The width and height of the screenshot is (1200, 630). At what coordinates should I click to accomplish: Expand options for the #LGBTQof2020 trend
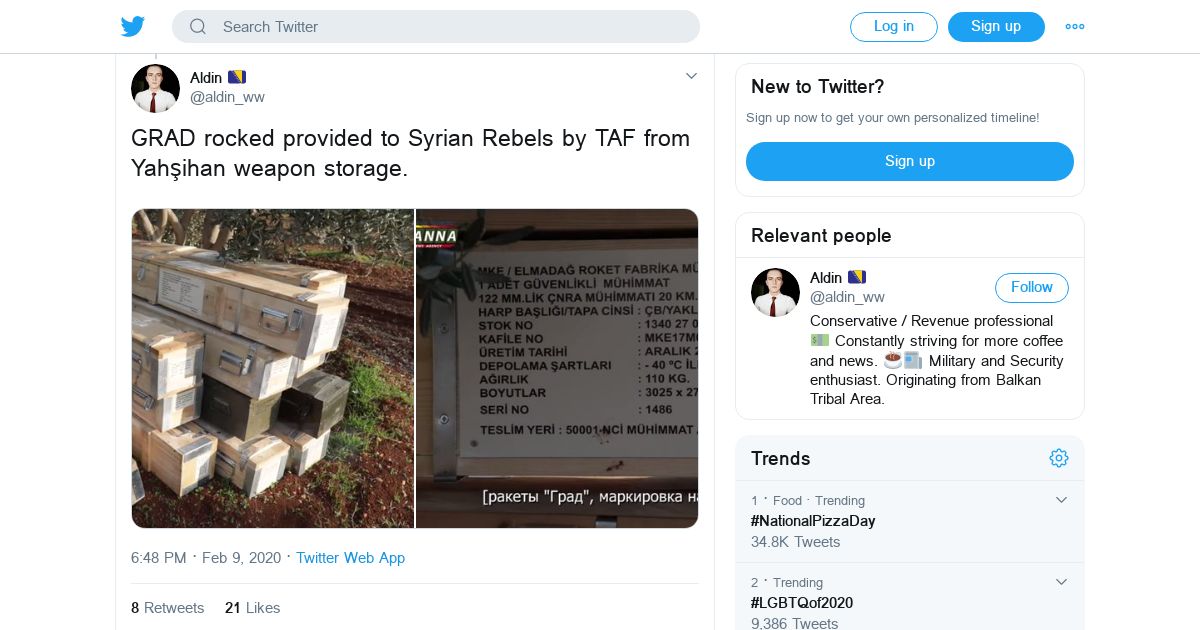(x=1061, y=582)
